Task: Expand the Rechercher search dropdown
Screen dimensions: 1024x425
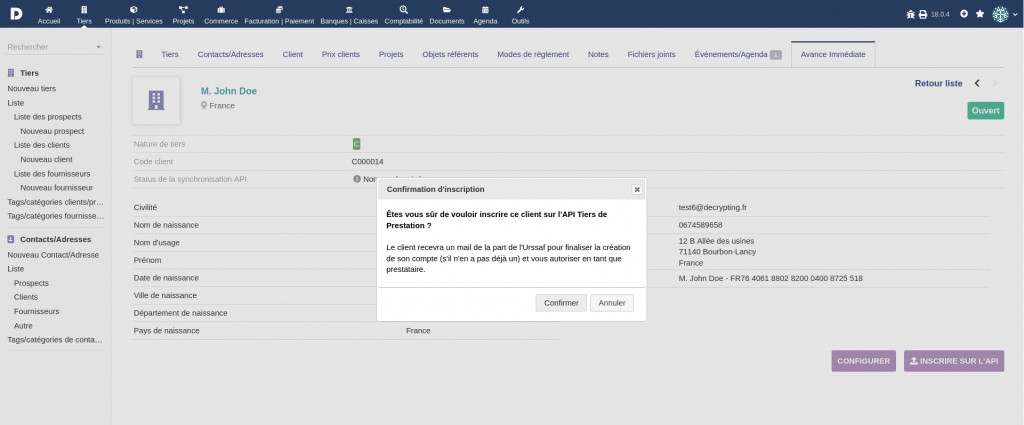Action: pyautogui.click(x=55, y=47)
